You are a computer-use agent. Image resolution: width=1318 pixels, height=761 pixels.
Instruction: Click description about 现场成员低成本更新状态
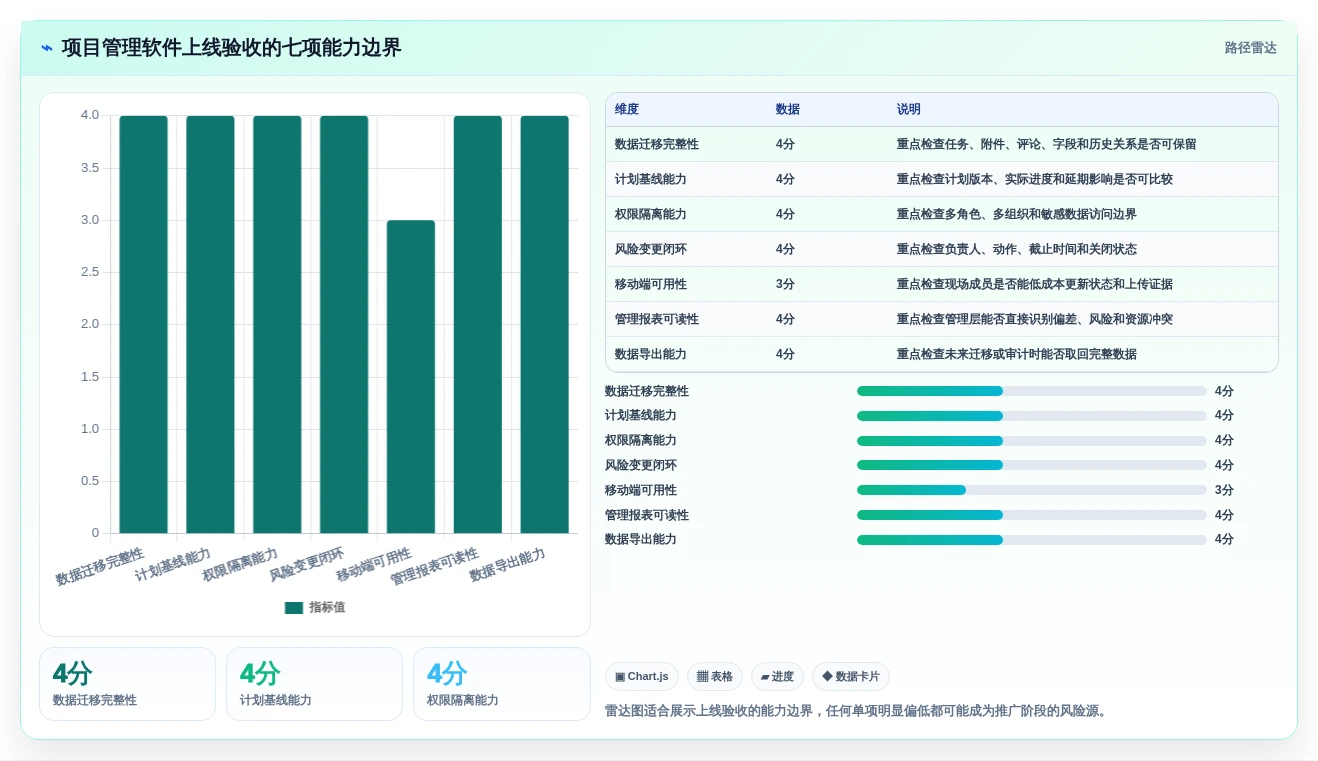click(x=1035, y=284)
